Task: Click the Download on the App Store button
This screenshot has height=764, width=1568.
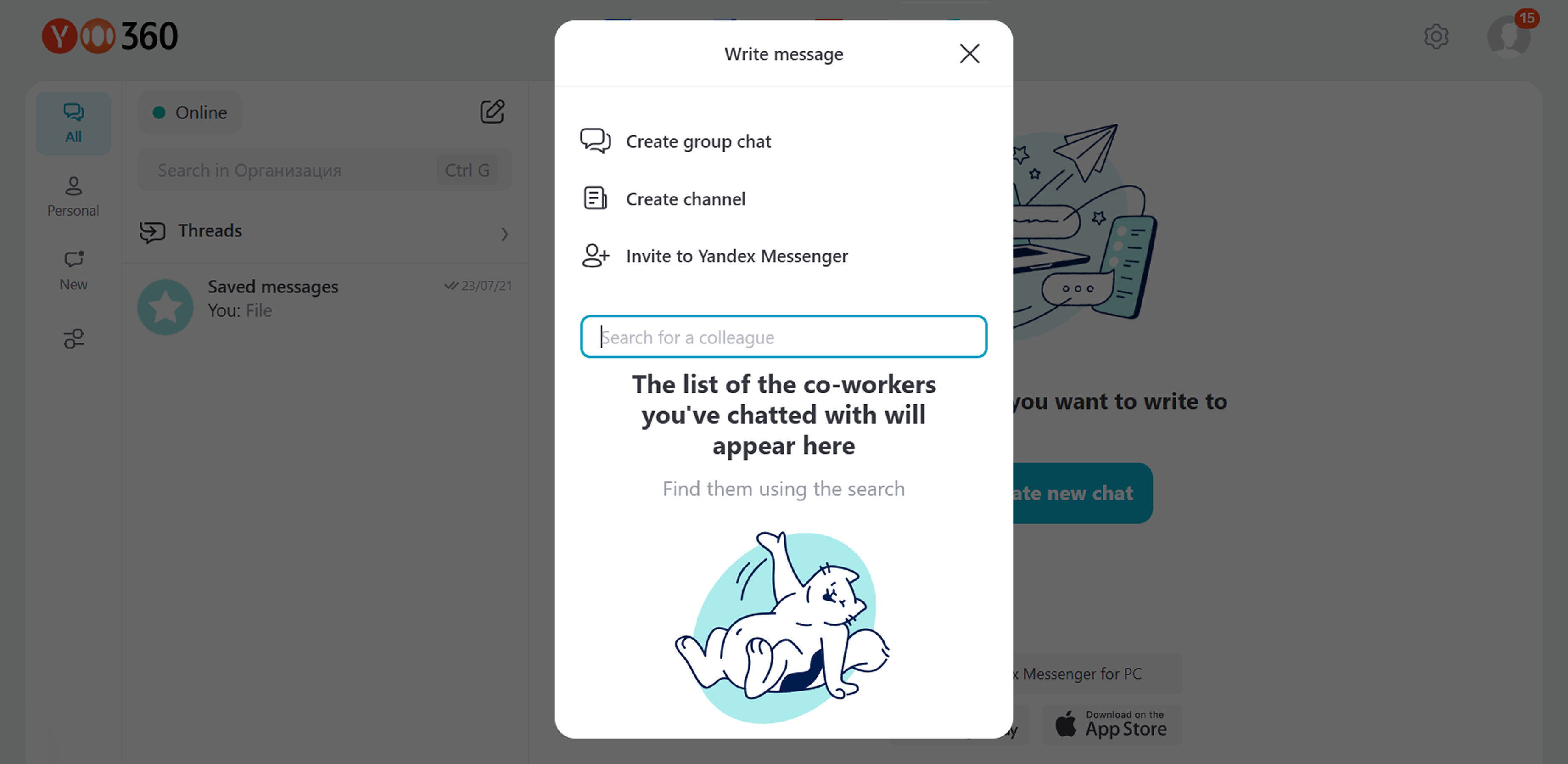Action: [x=1112, y=724]
